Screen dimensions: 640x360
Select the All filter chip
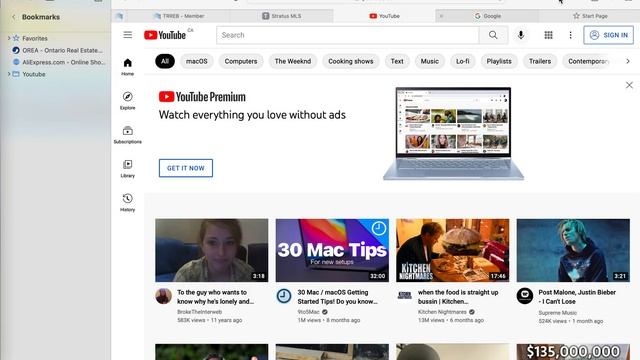(165, 61)
